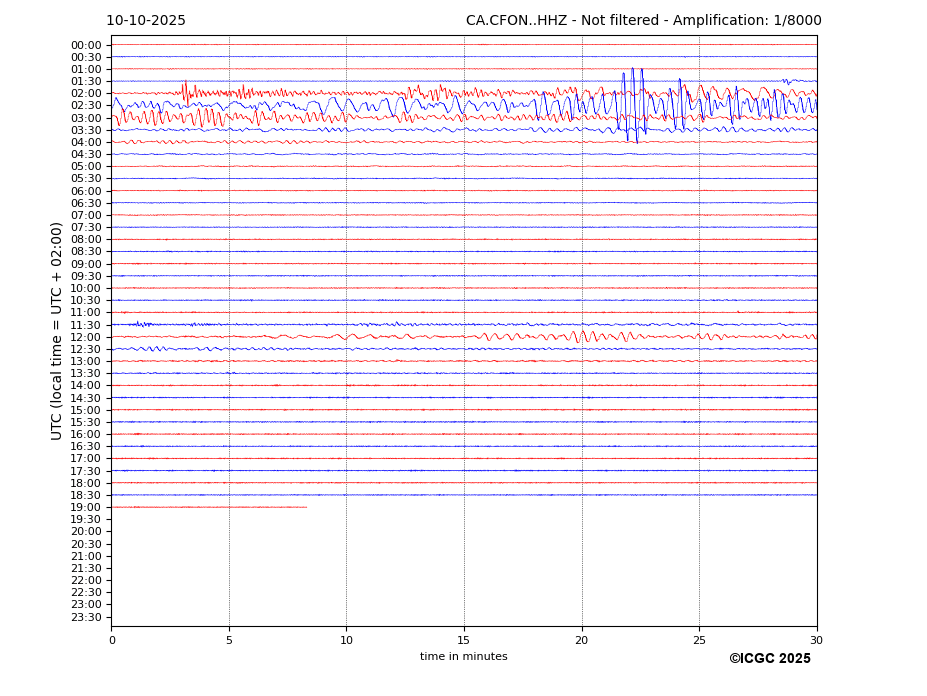
Task: Select the 23:30 time row label
Action: pyautogui.click(x=86, y=617)
